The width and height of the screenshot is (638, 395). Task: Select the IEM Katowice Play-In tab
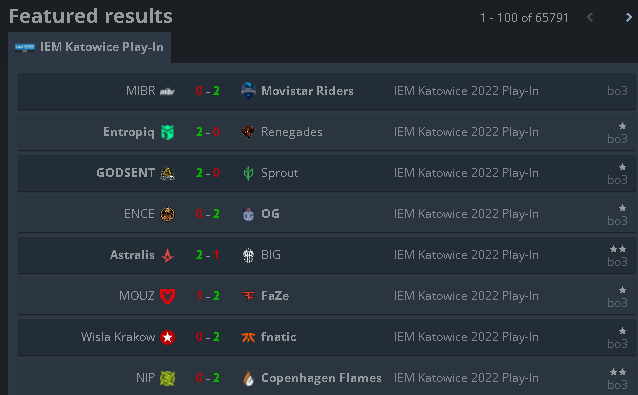[x=90, y=47]
